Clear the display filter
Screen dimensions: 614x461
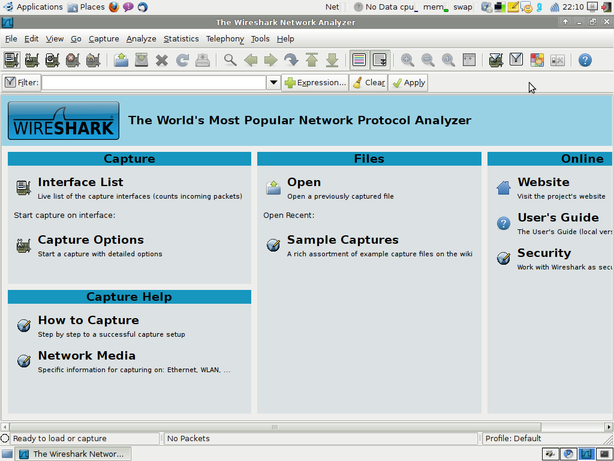(368, 83)
